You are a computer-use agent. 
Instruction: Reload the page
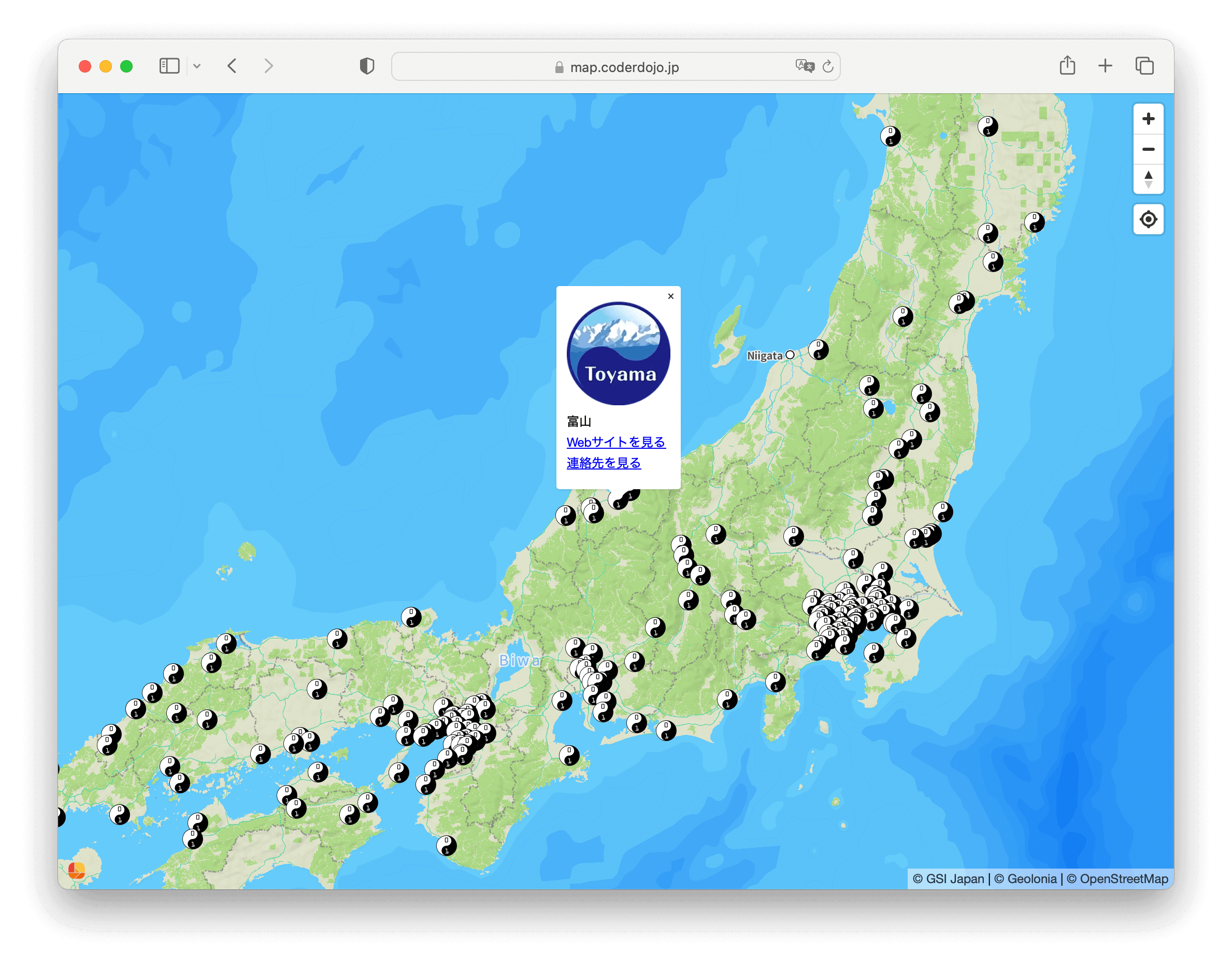[828, 66]
